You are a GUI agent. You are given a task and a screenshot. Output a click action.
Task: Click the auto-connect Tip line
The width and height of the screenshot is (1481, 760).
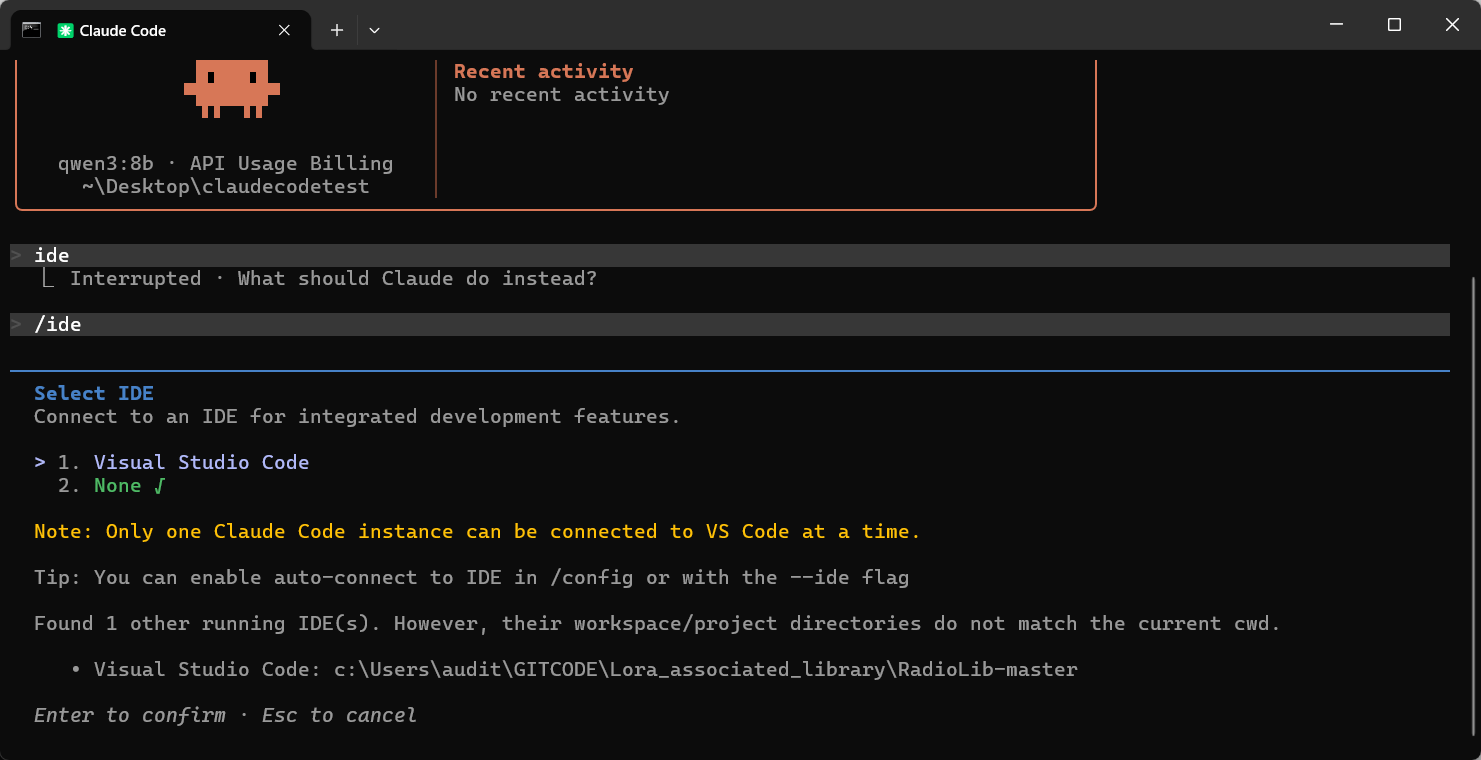(x=471, y=577)
